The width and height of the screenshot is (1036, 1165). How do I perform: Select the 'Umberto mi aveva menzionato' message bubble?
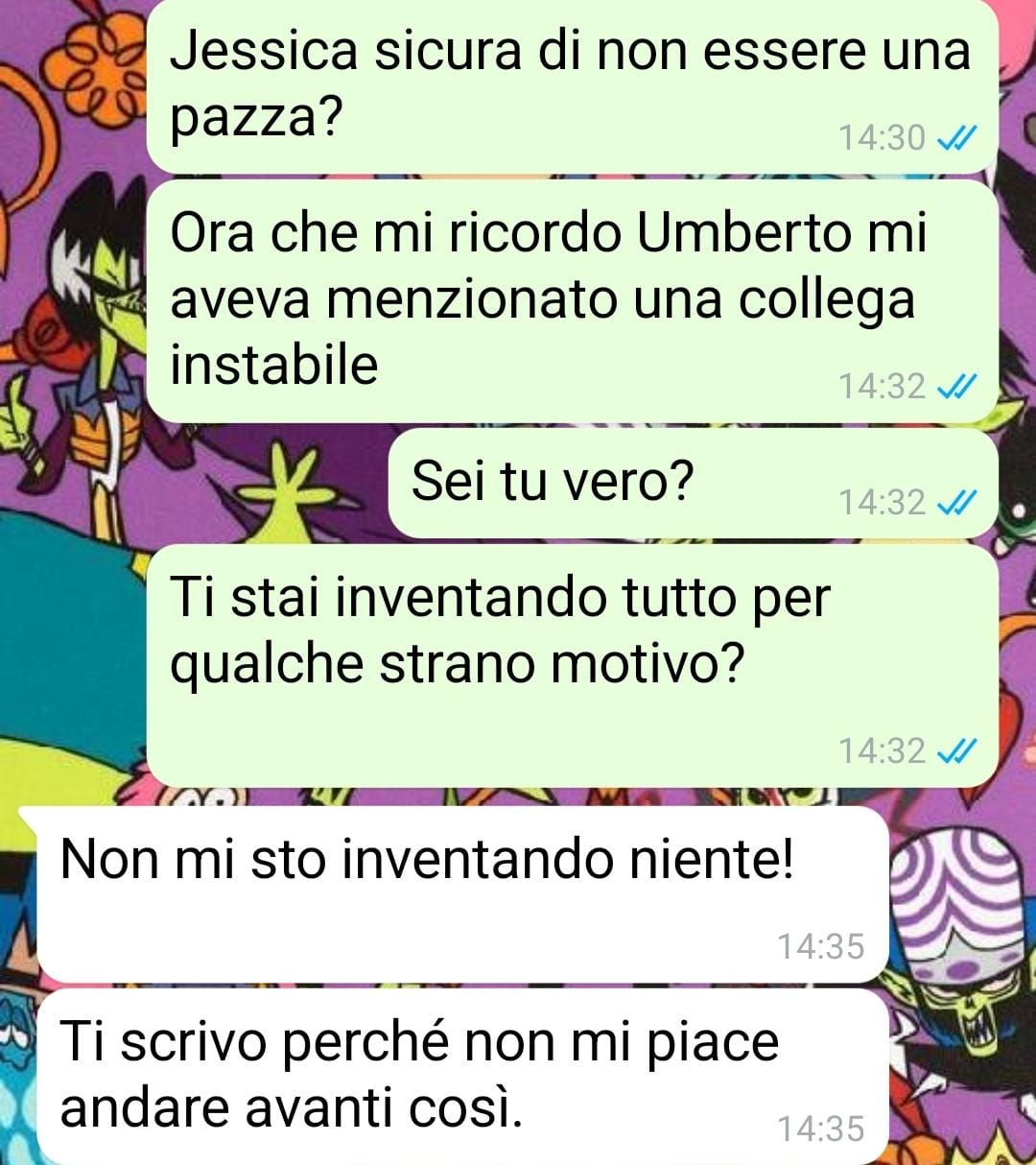(572, 301)
